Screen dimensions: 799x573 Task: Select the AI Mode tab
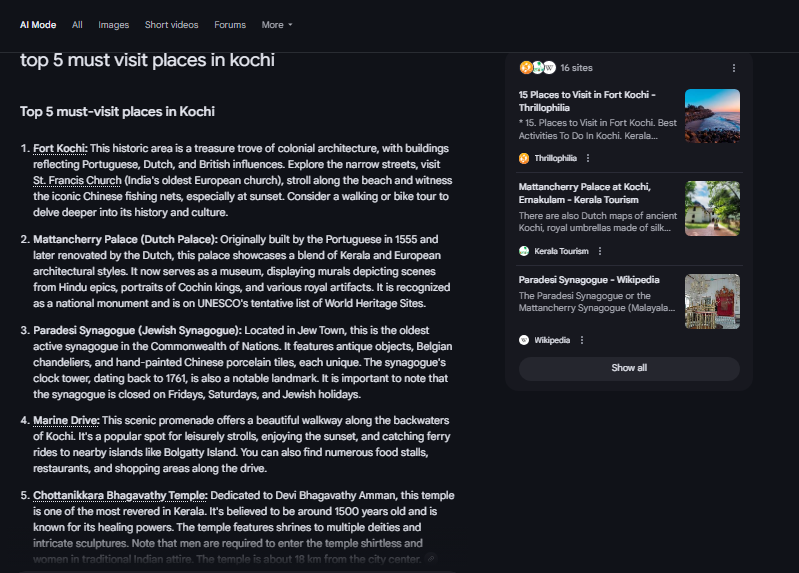38,24
